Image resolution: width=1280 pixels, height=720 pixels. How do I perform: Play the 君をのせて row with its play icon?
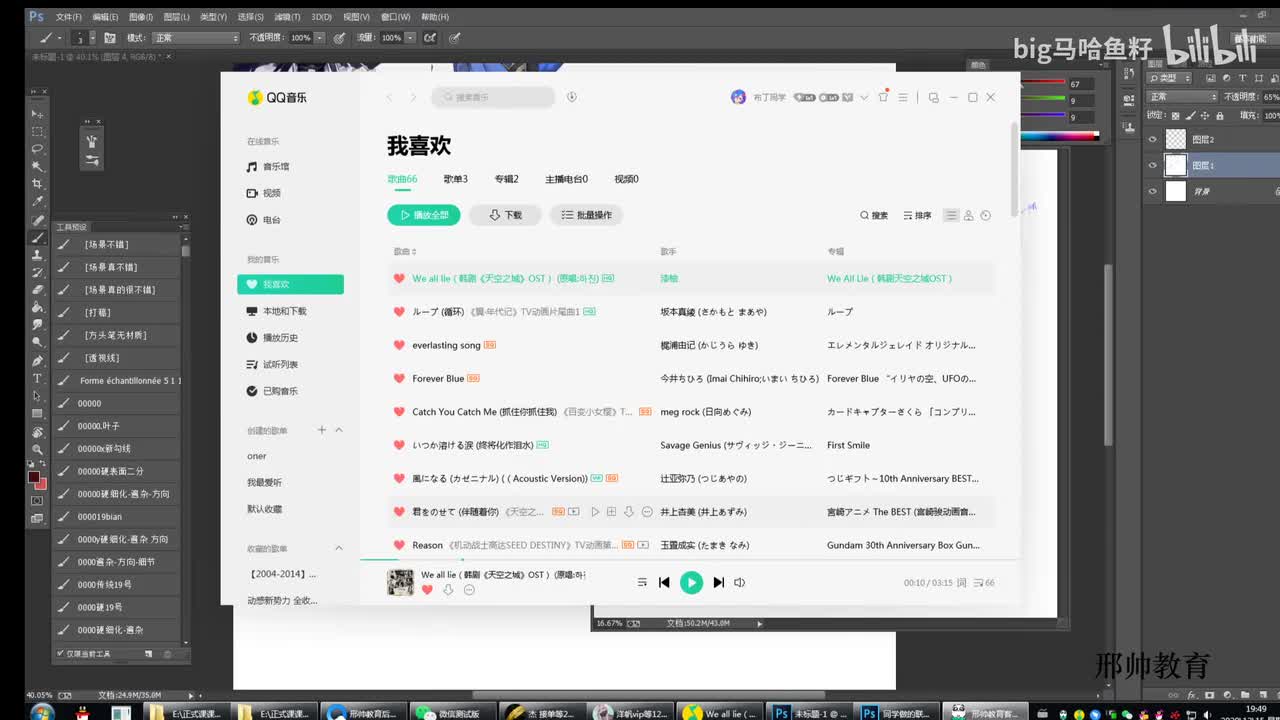click(595, 512)
